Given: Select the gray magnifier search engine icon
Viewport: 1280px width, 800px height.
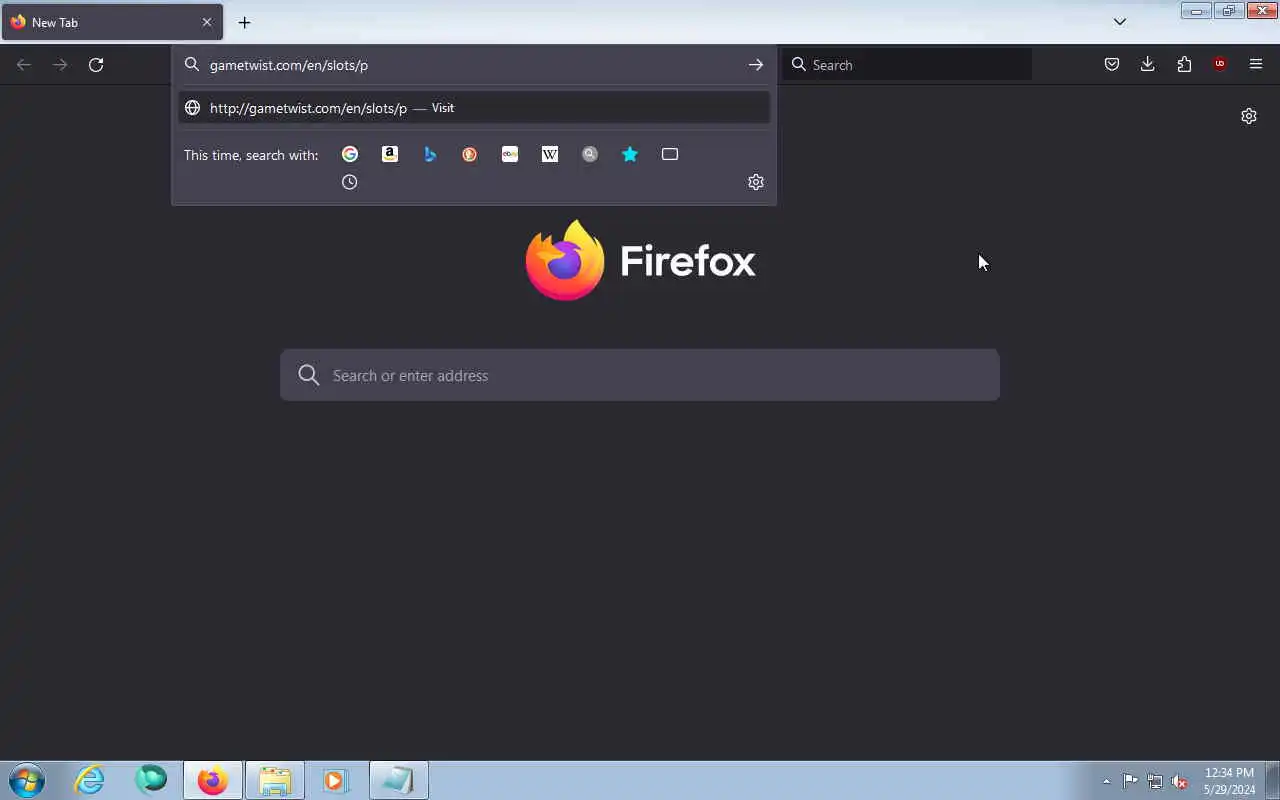Looking at the screenshot, I should (x=590, y=154).
